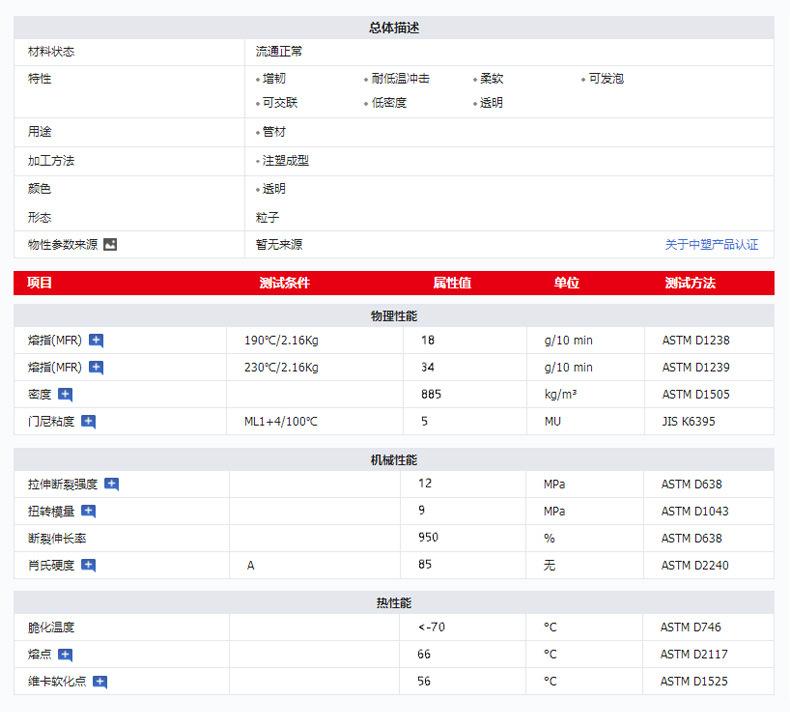Screen dimensions: 790x712
Task: Click the 管材 application tag
Action: (273, 132)
